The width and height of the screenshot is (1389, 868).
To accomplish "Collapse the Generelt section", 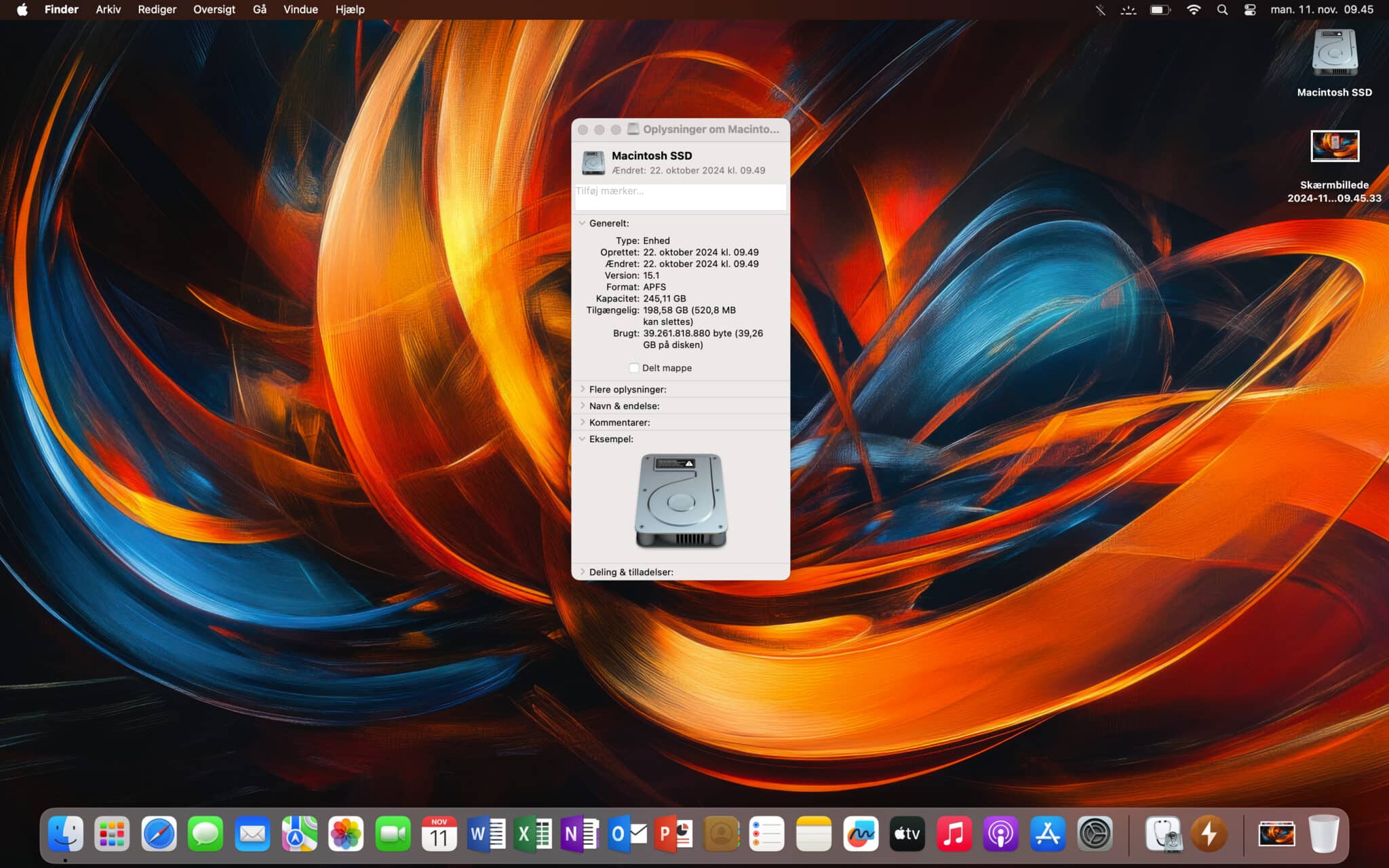I will 582,223.
